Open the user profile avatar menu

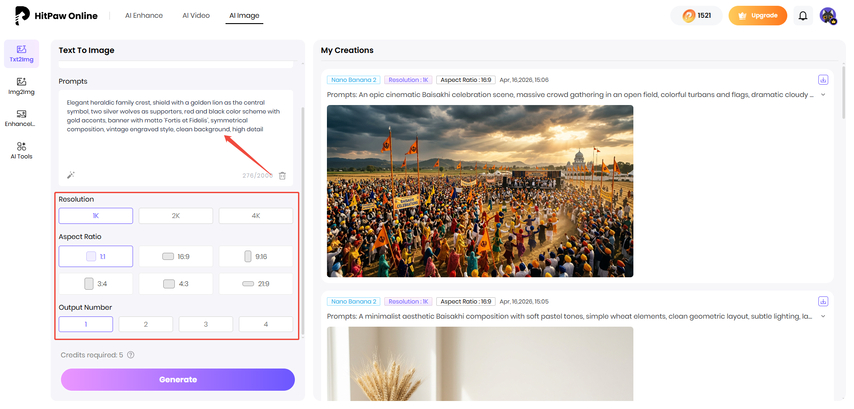tap(828, 16)
